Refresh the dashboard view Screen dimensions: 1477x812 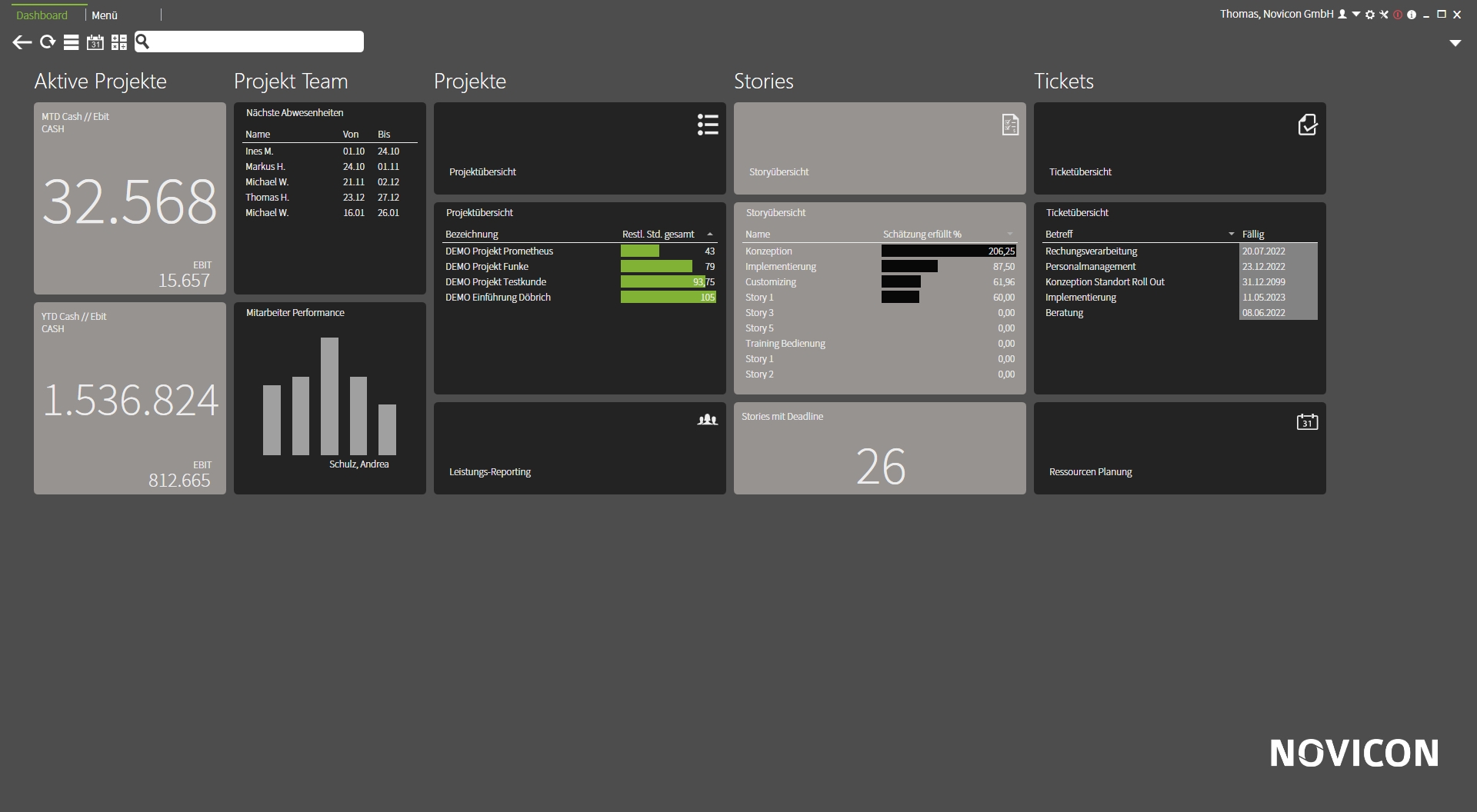click(x=48, y=42)
